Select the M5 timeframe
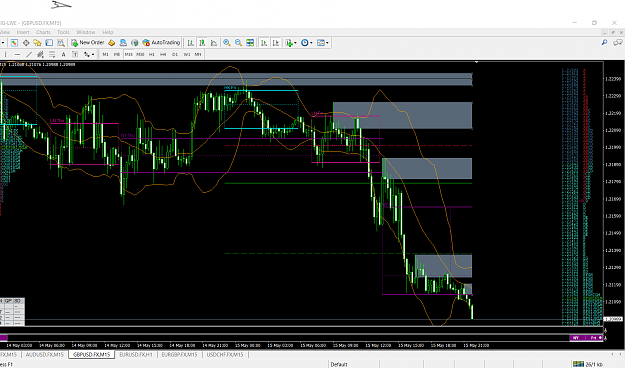The image size is (625, 368). 117,54
